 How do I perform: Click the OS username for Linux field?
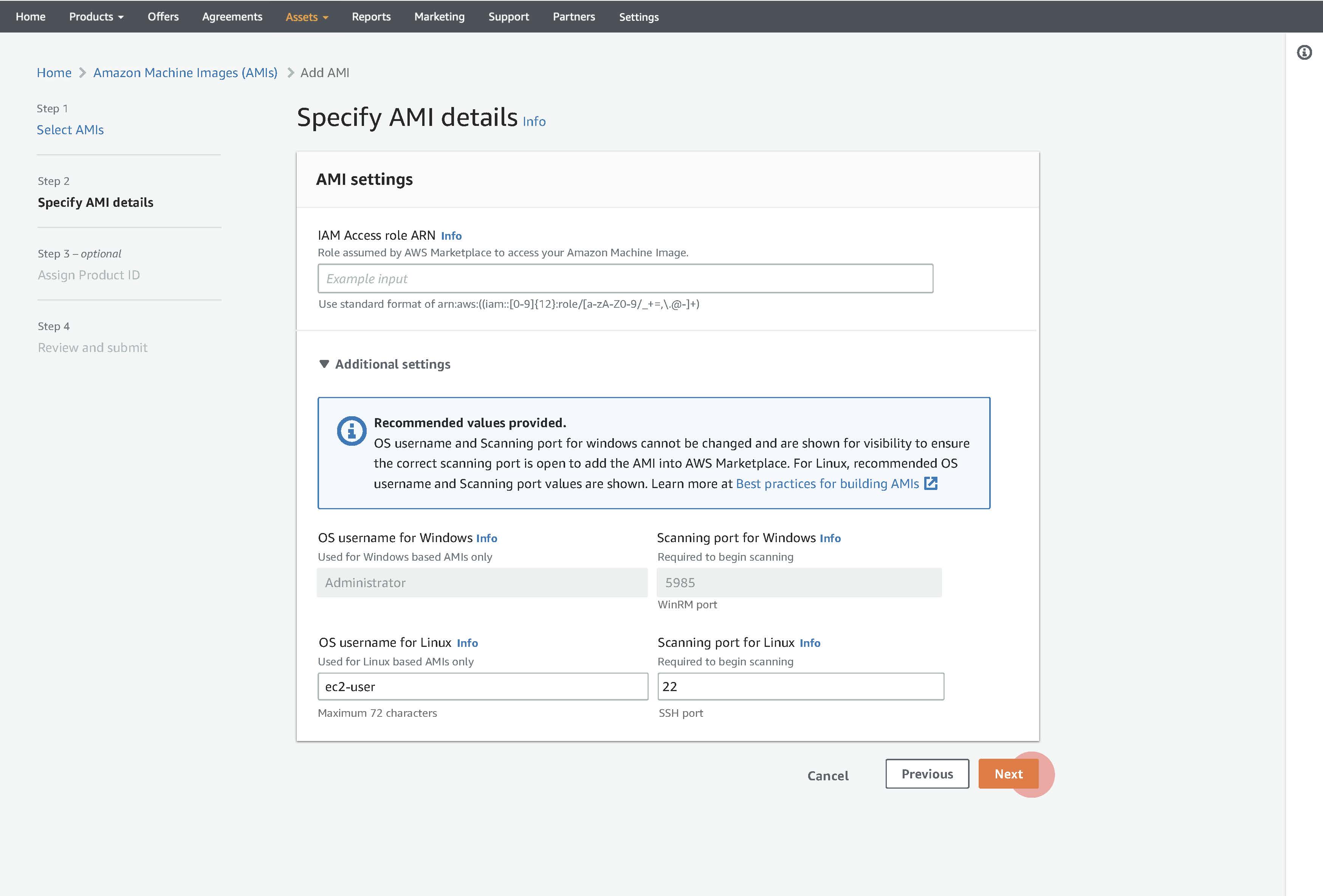tap(482, 687)
